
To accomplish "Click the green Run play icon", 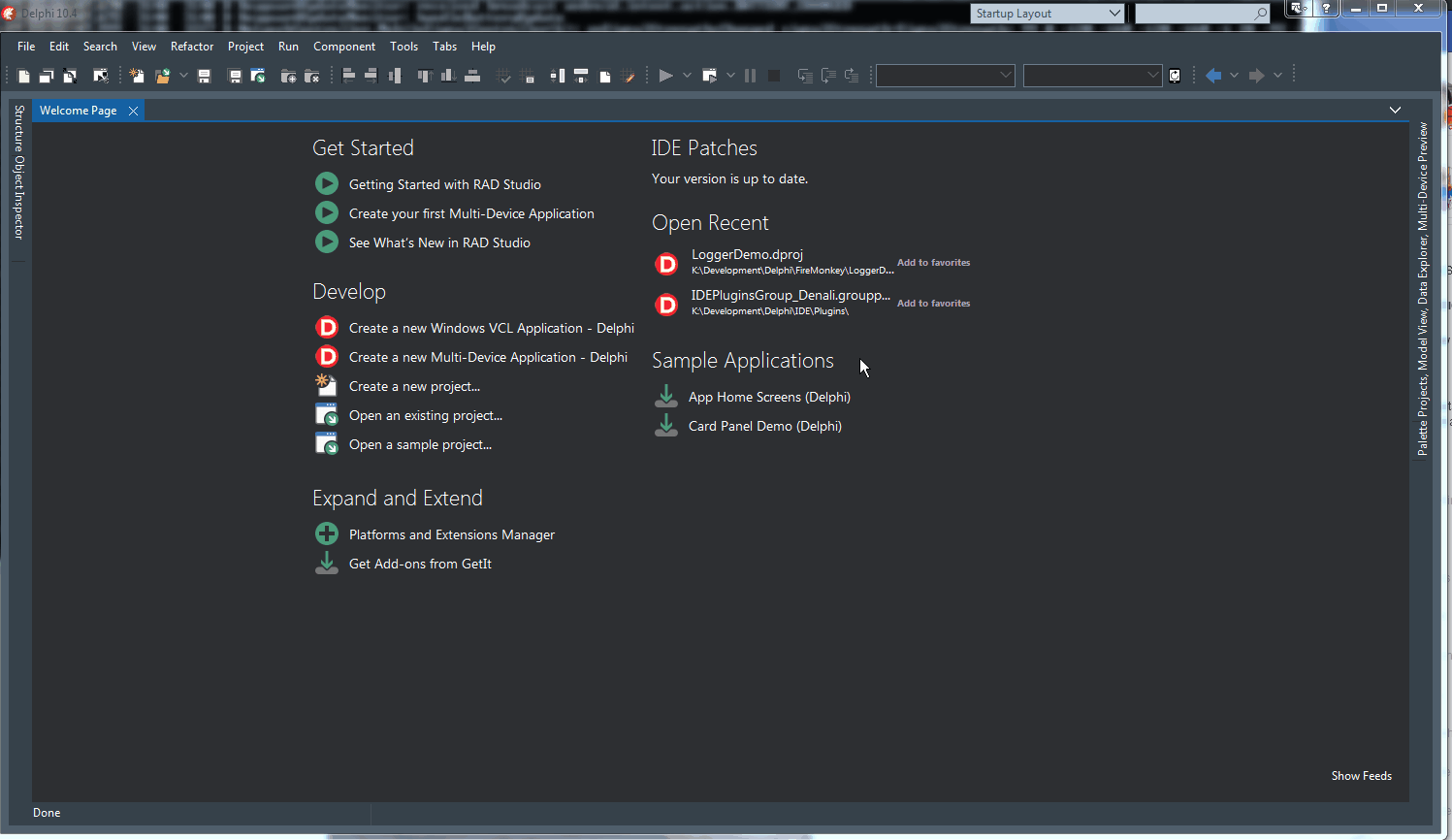I will (665, 76).
